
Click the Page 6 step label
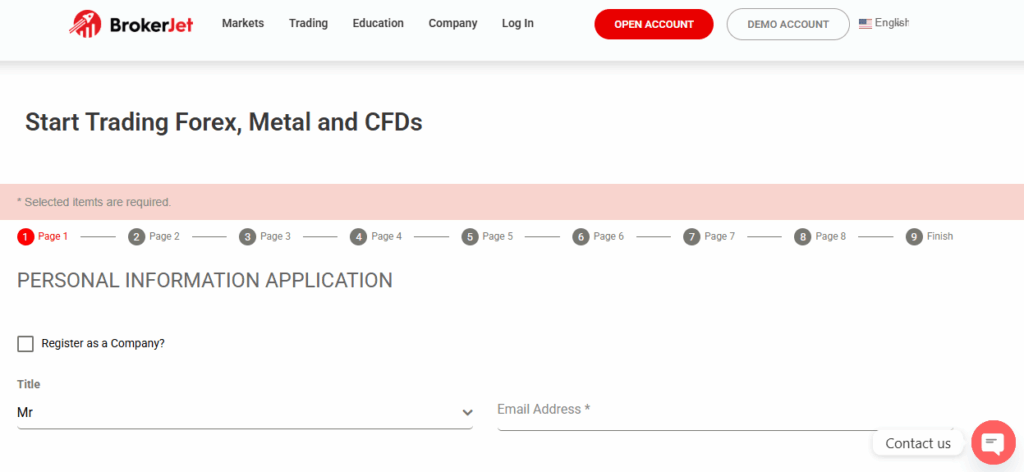coord(609,236)
